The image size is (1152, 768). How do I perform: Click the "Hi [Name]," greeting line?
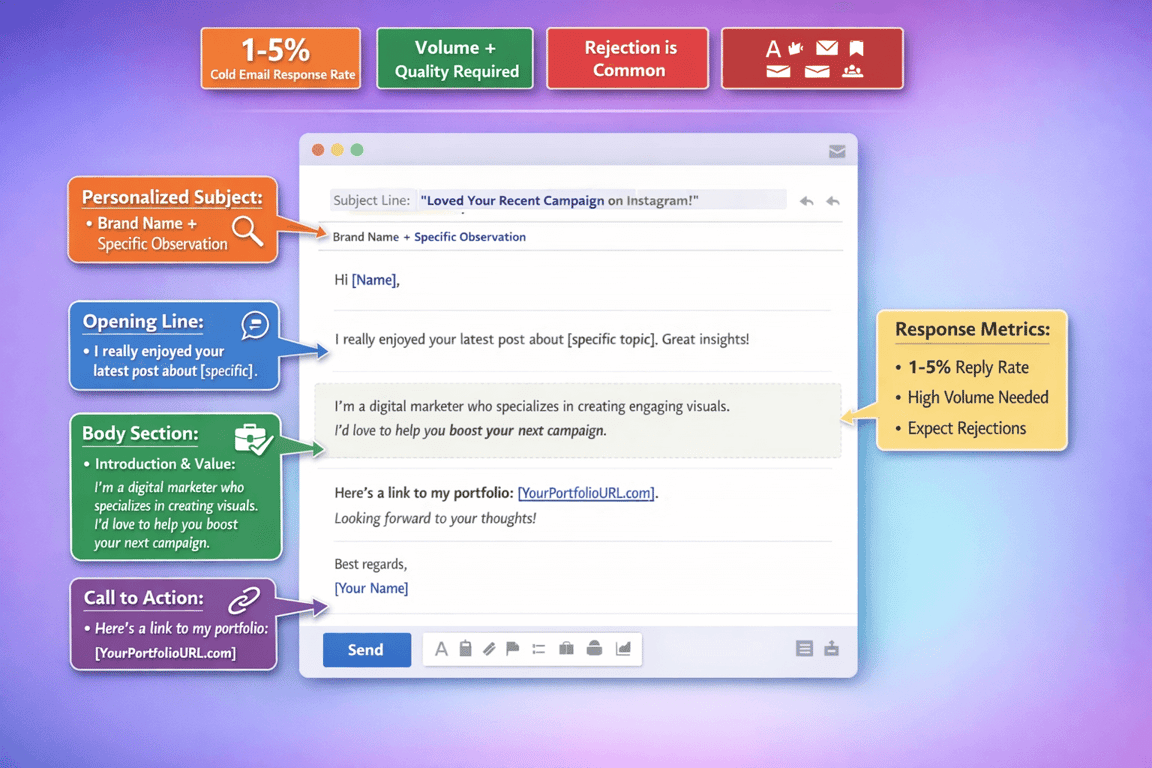[x=367, y=280]
